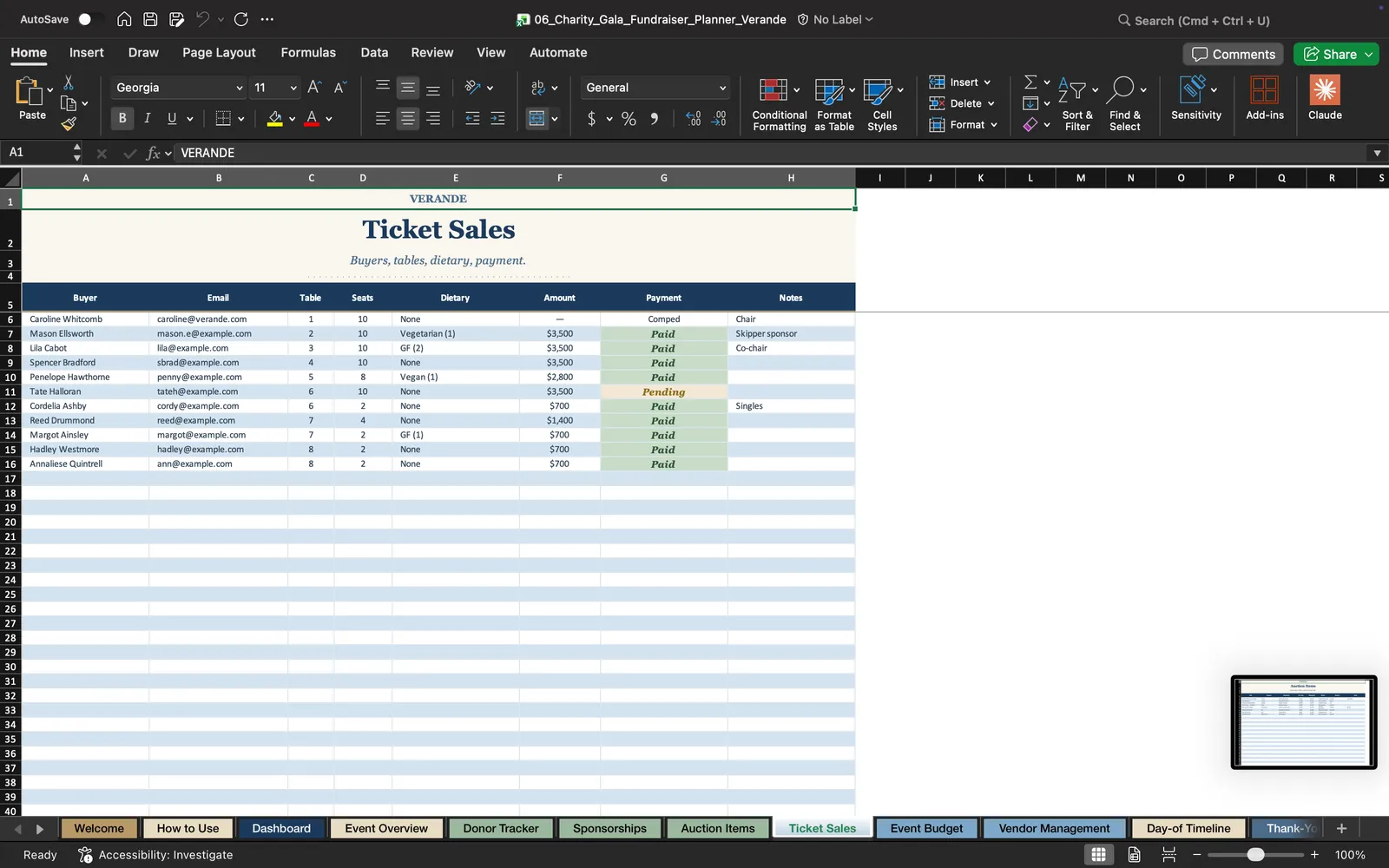Switch to Page Layout view in status bar
Screen dimensions: 1389x868
pyautogui.click(x=1134, y=854)
